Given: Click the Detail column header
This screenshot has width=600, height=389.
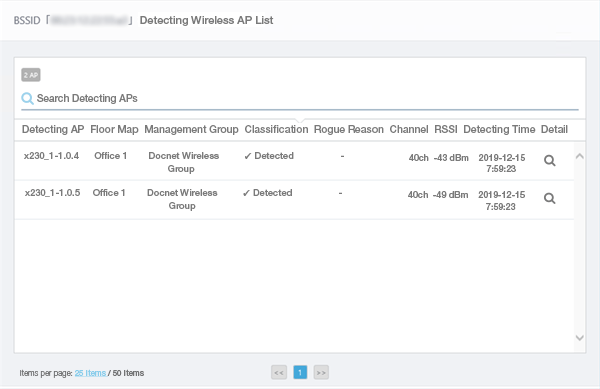Looking at the screenshot, I should pos(554,129).
